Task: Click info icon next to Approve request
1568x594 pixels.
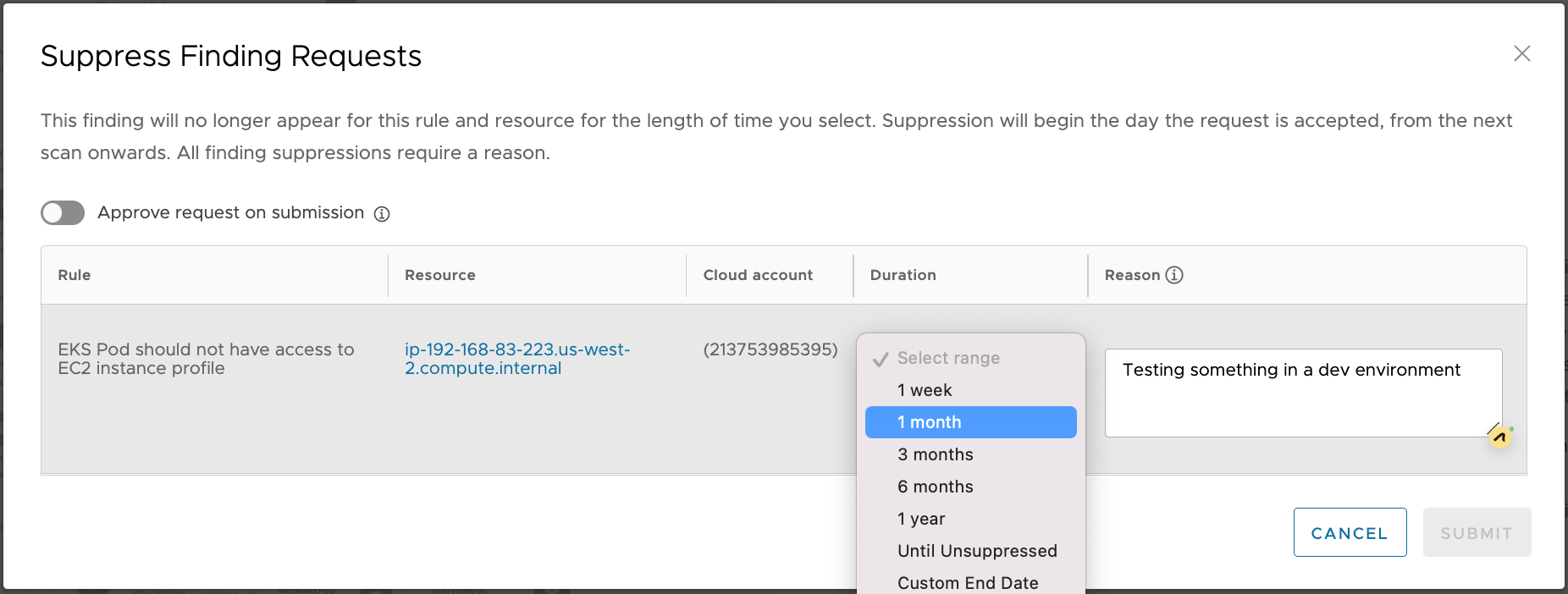Action: point(382,214)
